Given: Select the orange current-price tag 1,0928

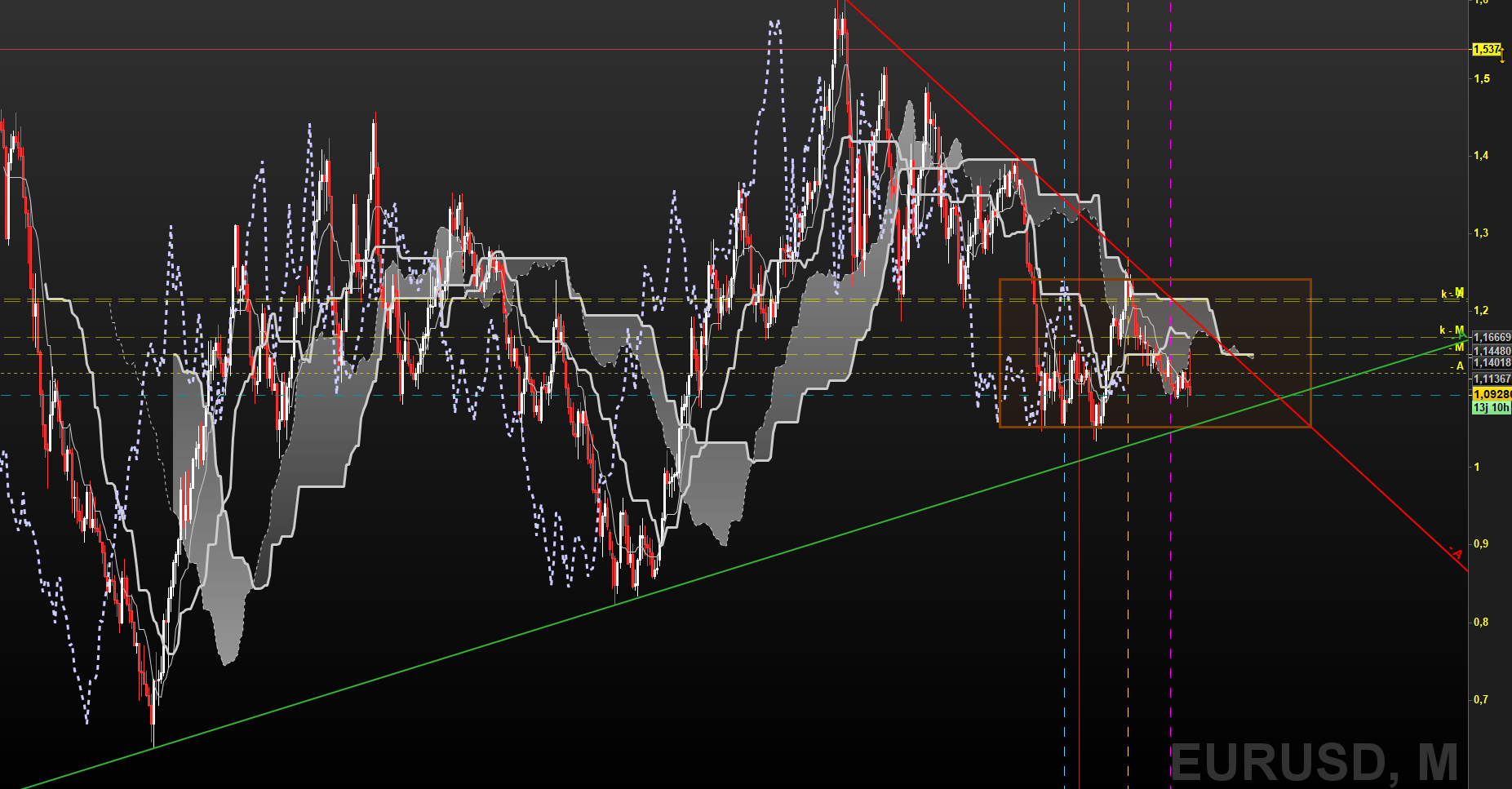Looking at the screenshot, I should pyautogui.click(x=1492, y=395).
